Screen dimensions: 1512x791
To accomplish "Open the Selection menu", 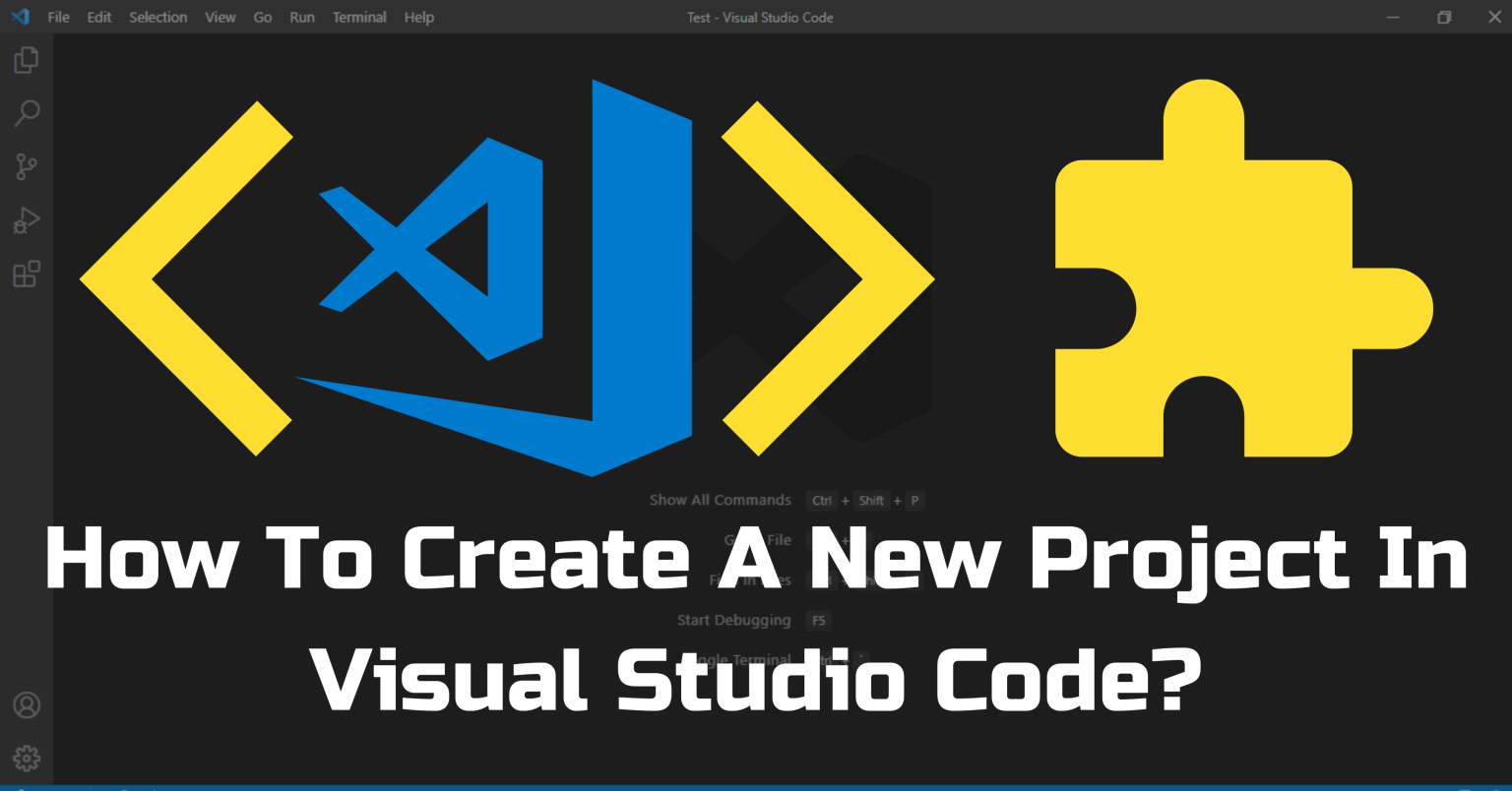I will (x=157, y=17).
